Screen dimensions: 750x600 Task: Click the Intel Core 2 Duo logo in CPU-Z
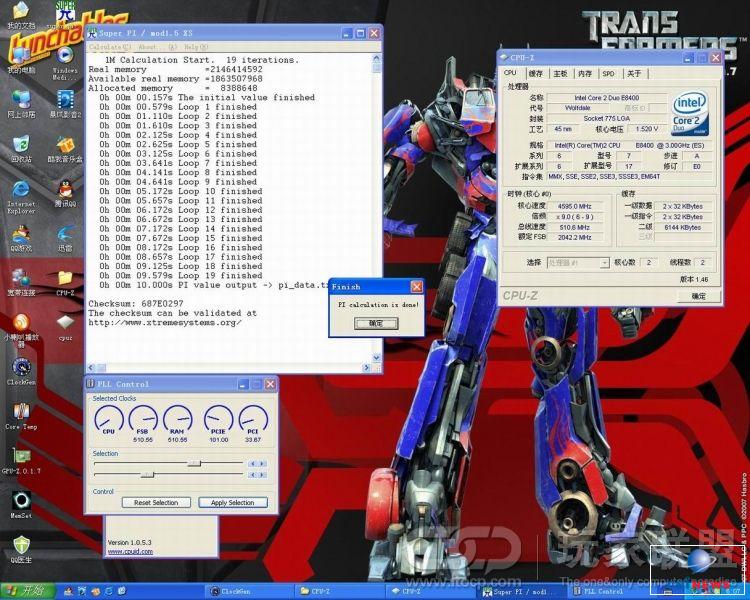[x=690, y=114]
